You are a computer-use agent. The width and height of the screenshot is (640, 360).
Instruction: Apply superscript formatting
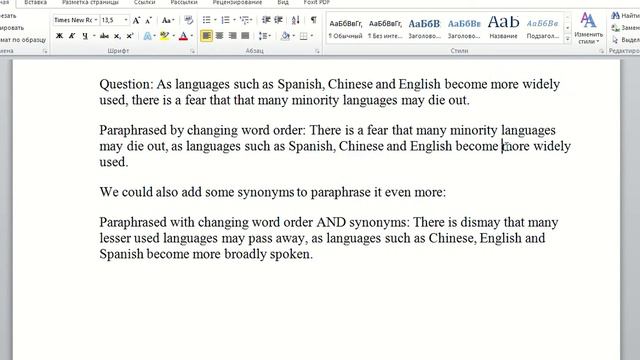[x=130, y=36]
